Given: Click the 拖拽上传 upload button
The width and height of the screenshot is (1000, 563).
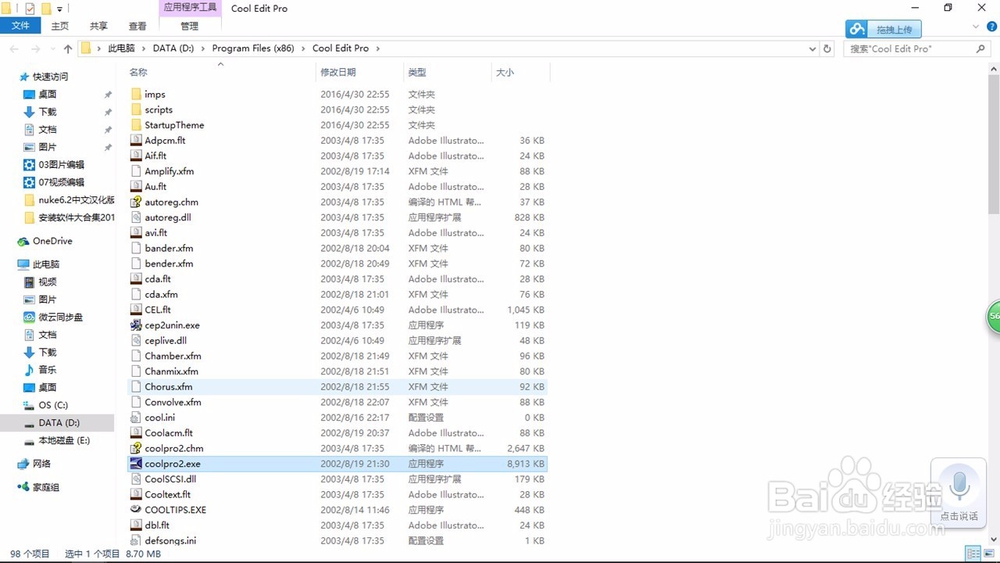Looking at the screenshot, I should 883,29.
